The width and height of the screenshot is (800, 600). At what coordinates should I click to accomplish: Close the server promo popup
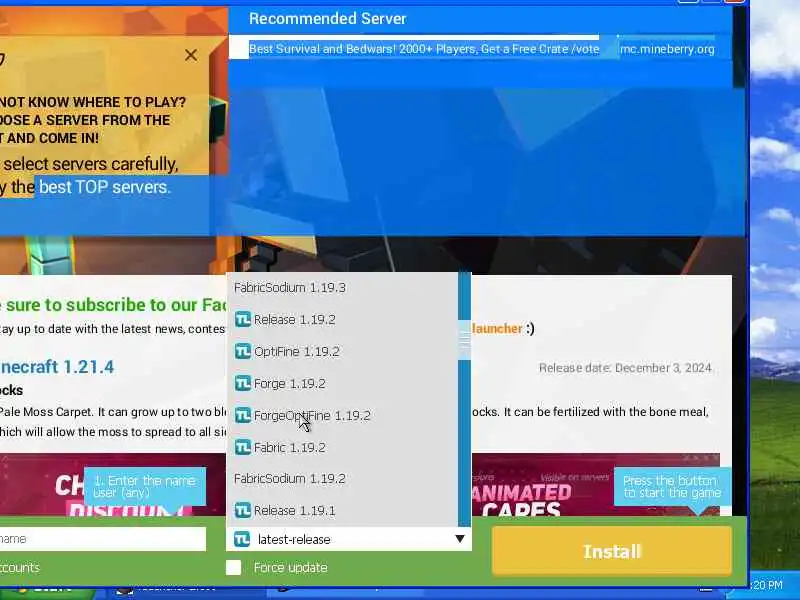click(191, 55)
